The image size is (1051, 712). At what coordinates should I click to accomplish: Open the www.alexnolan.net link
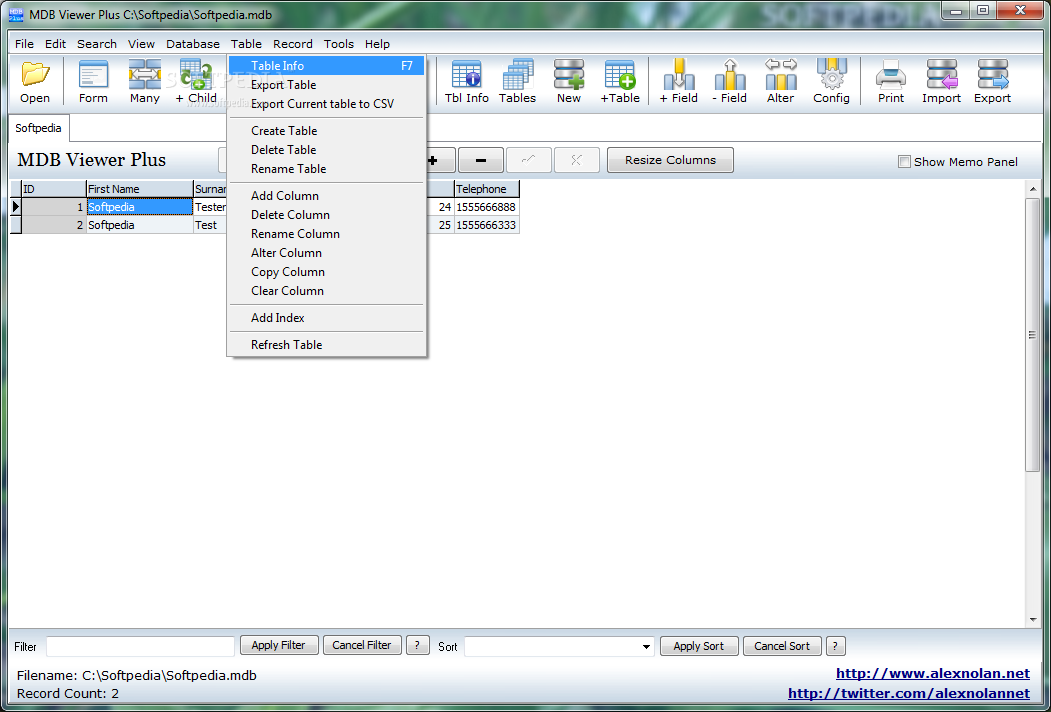[x=932, y=673]
